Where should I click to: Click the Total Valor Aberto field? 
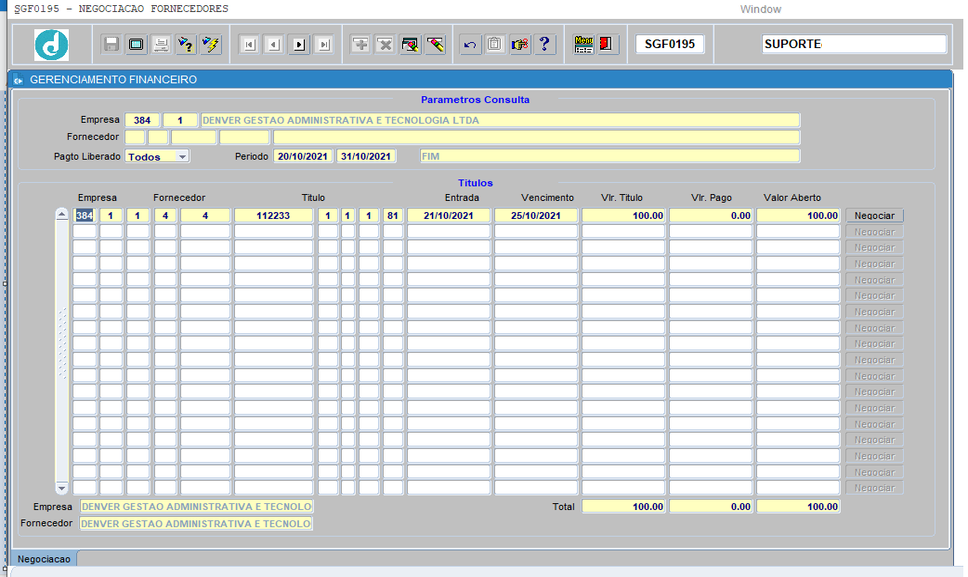pos(798,507)
